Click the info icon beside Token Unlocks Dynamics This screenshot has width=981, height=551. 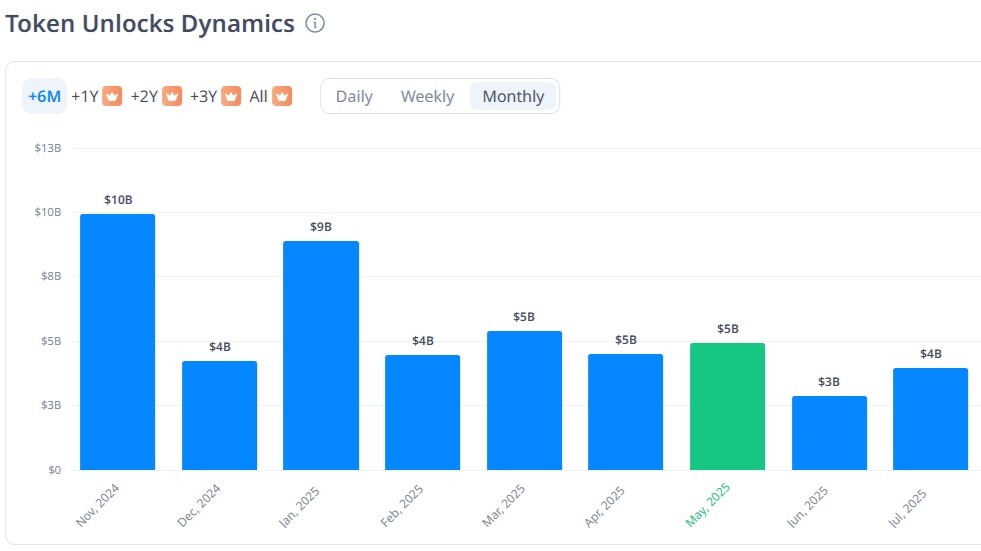pos(315,24)
